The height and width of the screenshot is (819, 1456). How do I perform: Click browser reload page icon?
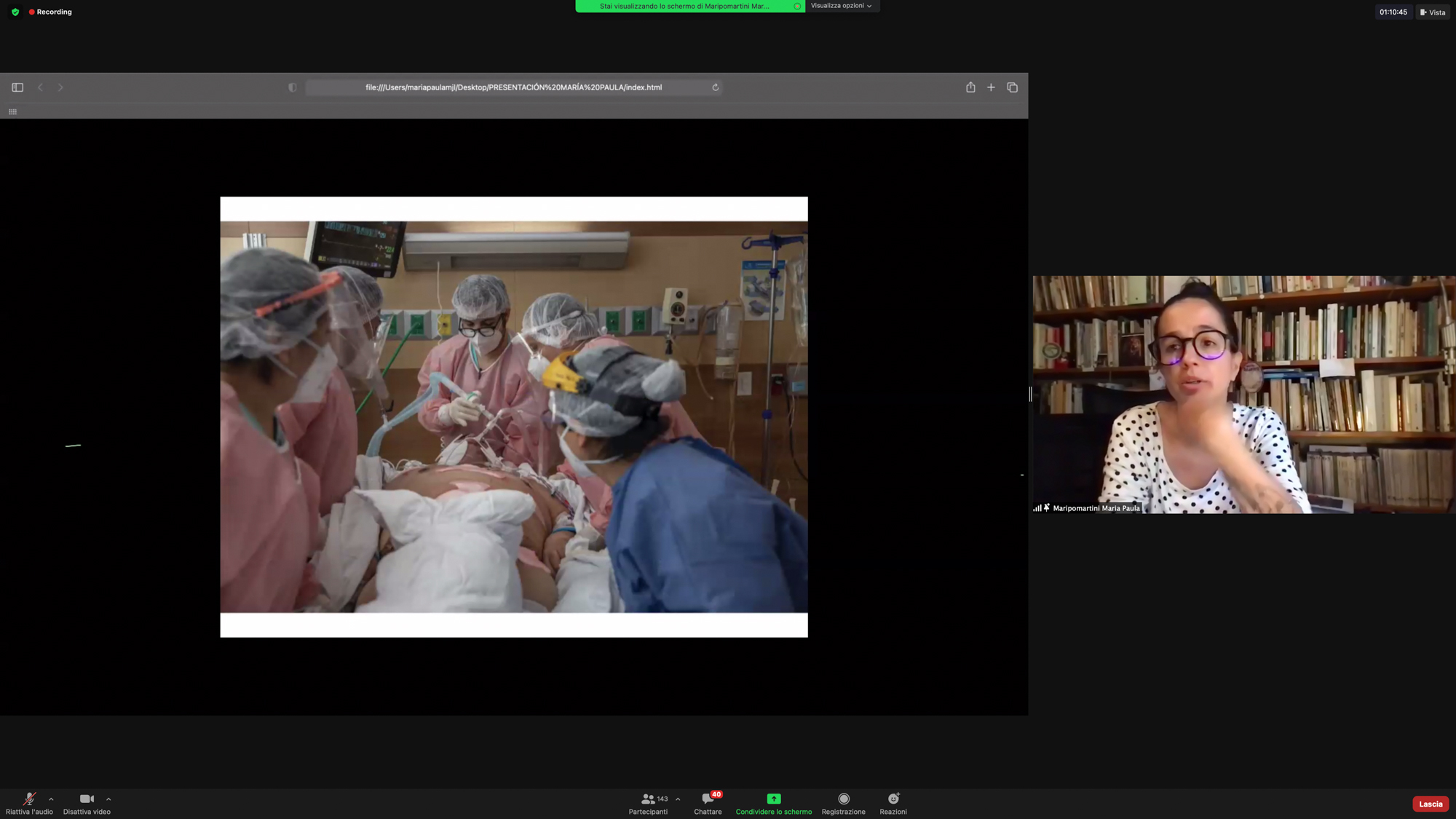pyautogui.click(x=716, y=87)
